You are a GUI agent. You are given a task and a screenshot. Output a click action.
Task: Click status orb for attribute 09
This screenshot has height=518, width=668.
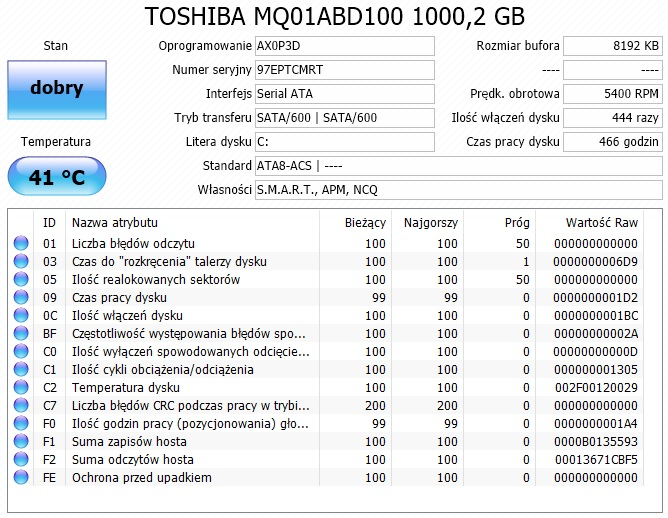(21, 297)
